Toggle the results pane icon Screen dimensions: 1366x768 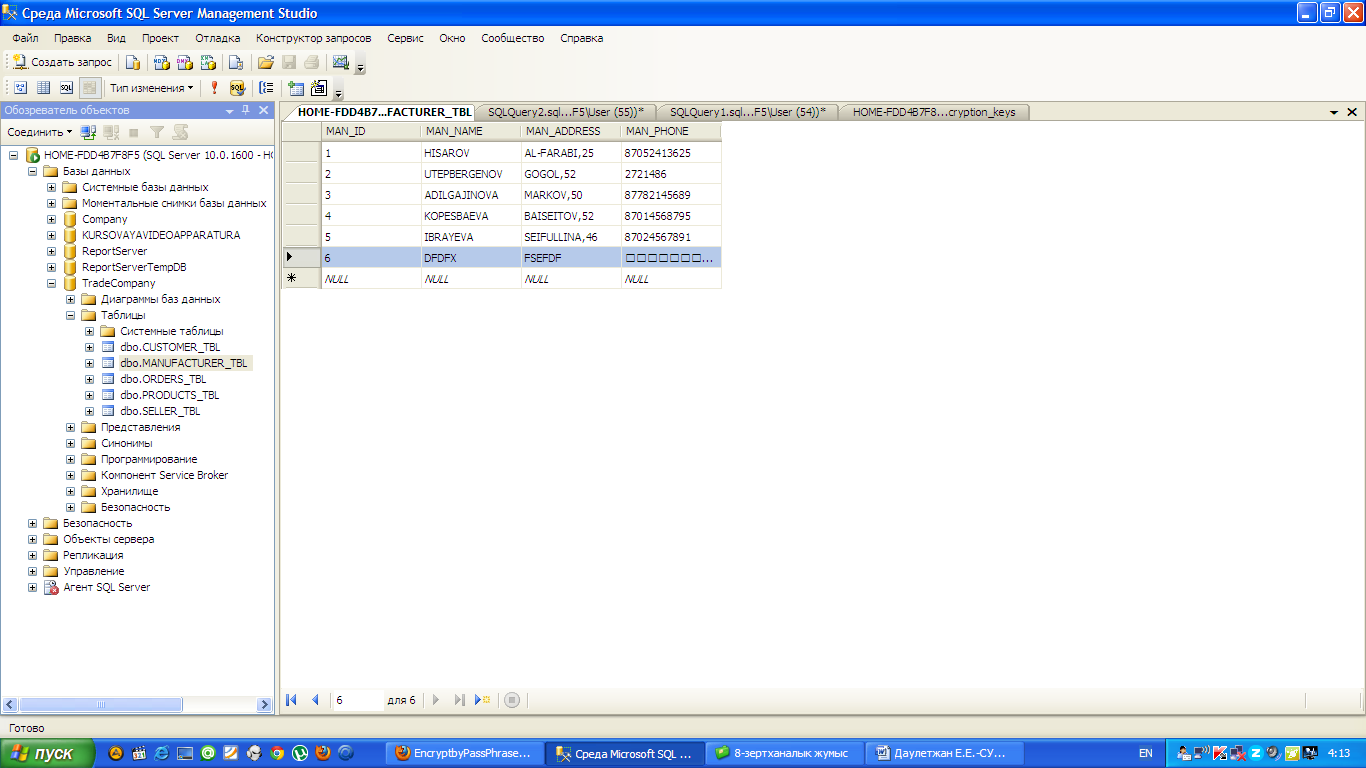[90, 88]
